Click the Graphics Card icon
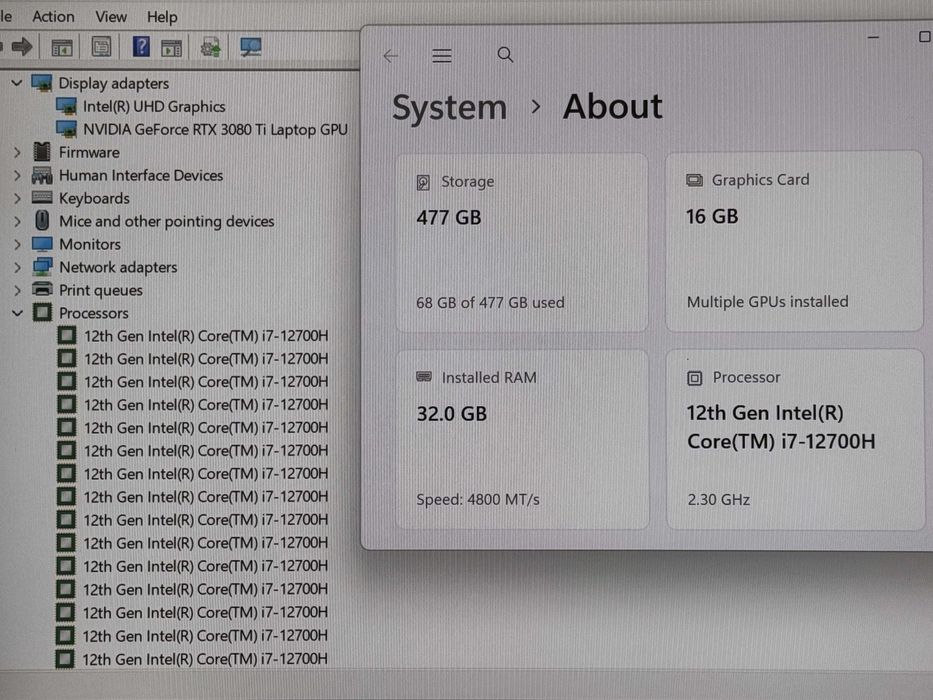 tap(694, 180)
